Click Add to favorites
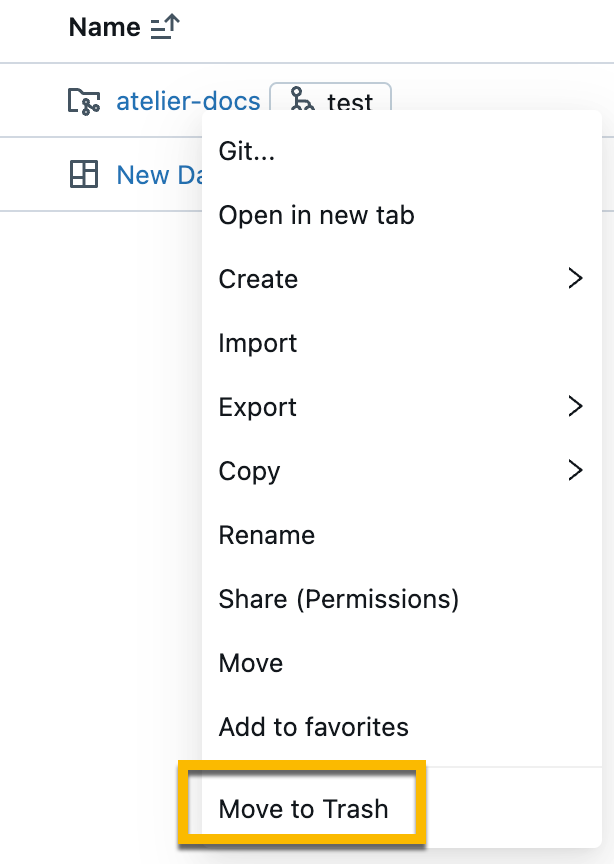This screenshot has height=864, width=614. 314,727
